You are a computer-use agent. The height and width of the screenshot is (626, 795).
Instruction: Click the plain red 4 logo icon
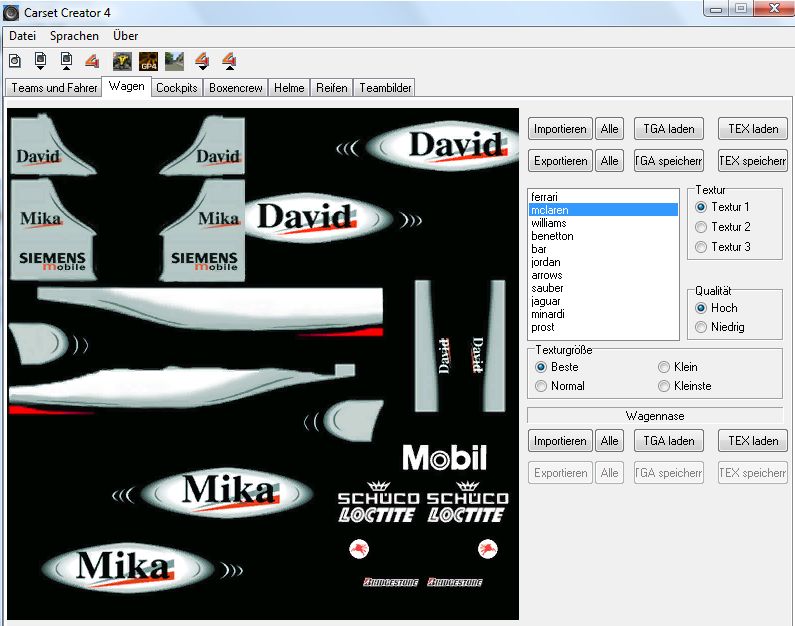pyautogui.click(x=92, y=61)
